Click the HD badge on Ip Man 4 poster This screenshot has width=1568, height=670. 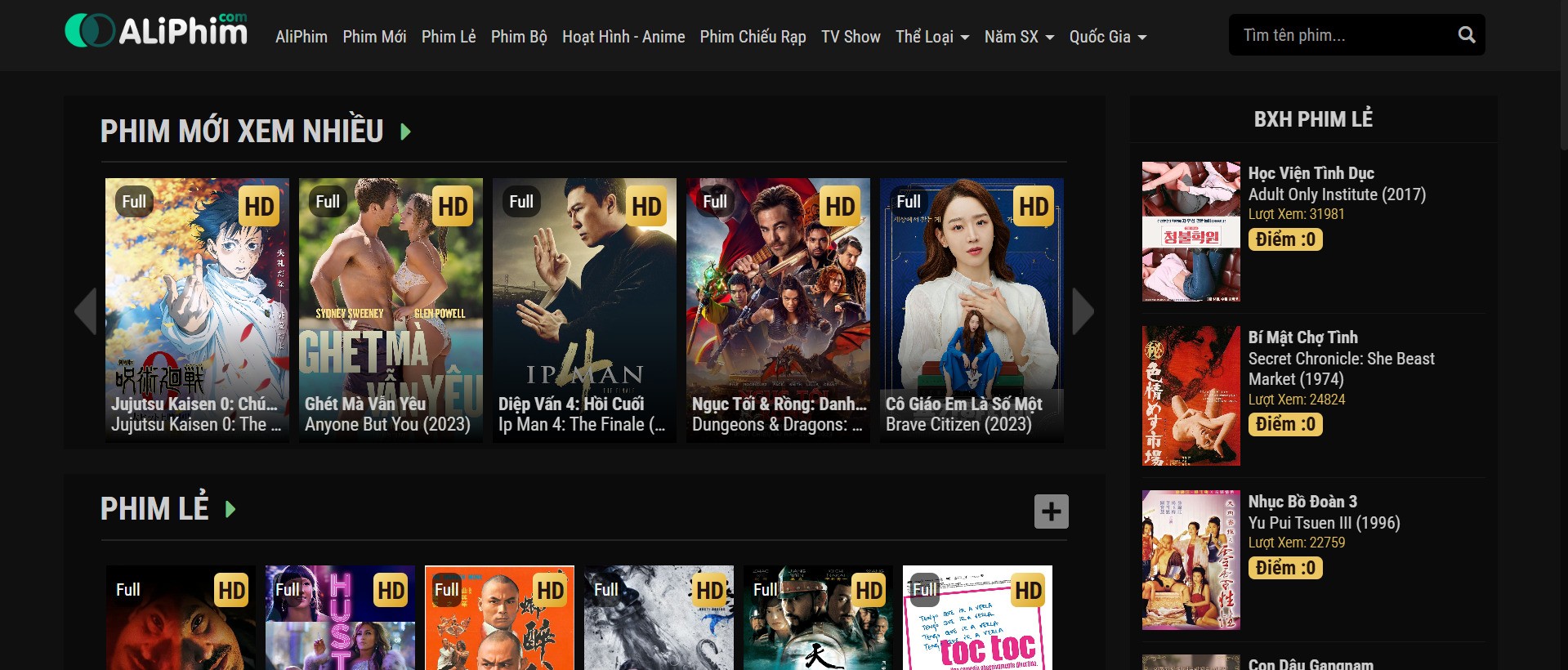[646, 207]
